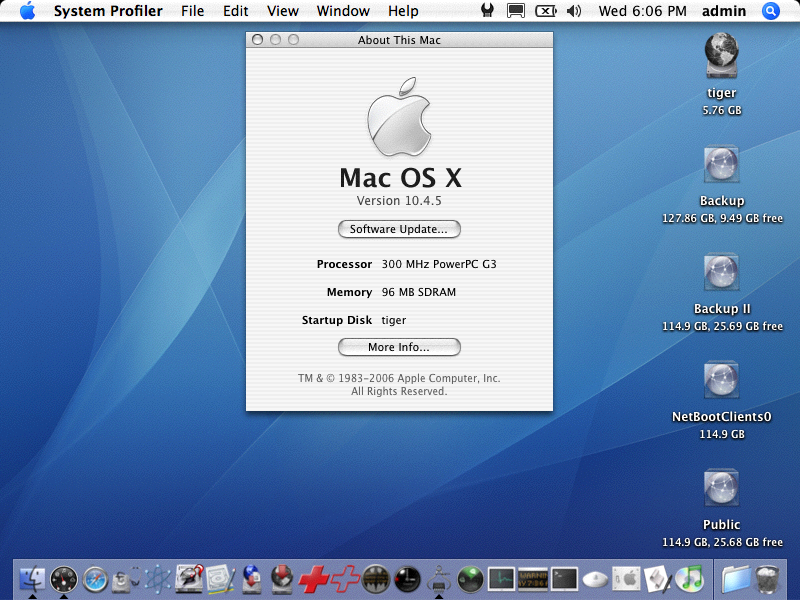Image resolution: width=800 pixels, height=600 pixels.
Task: Check the battery status menu icon
Action: click(x=545, y=11)
